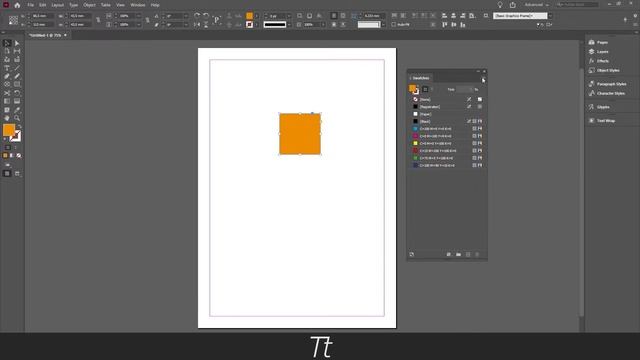640x360 pixels.
Task: Click New Swatch icon at Swatches panel bottom
Action: pyautogui.click(x=468, y=254)
